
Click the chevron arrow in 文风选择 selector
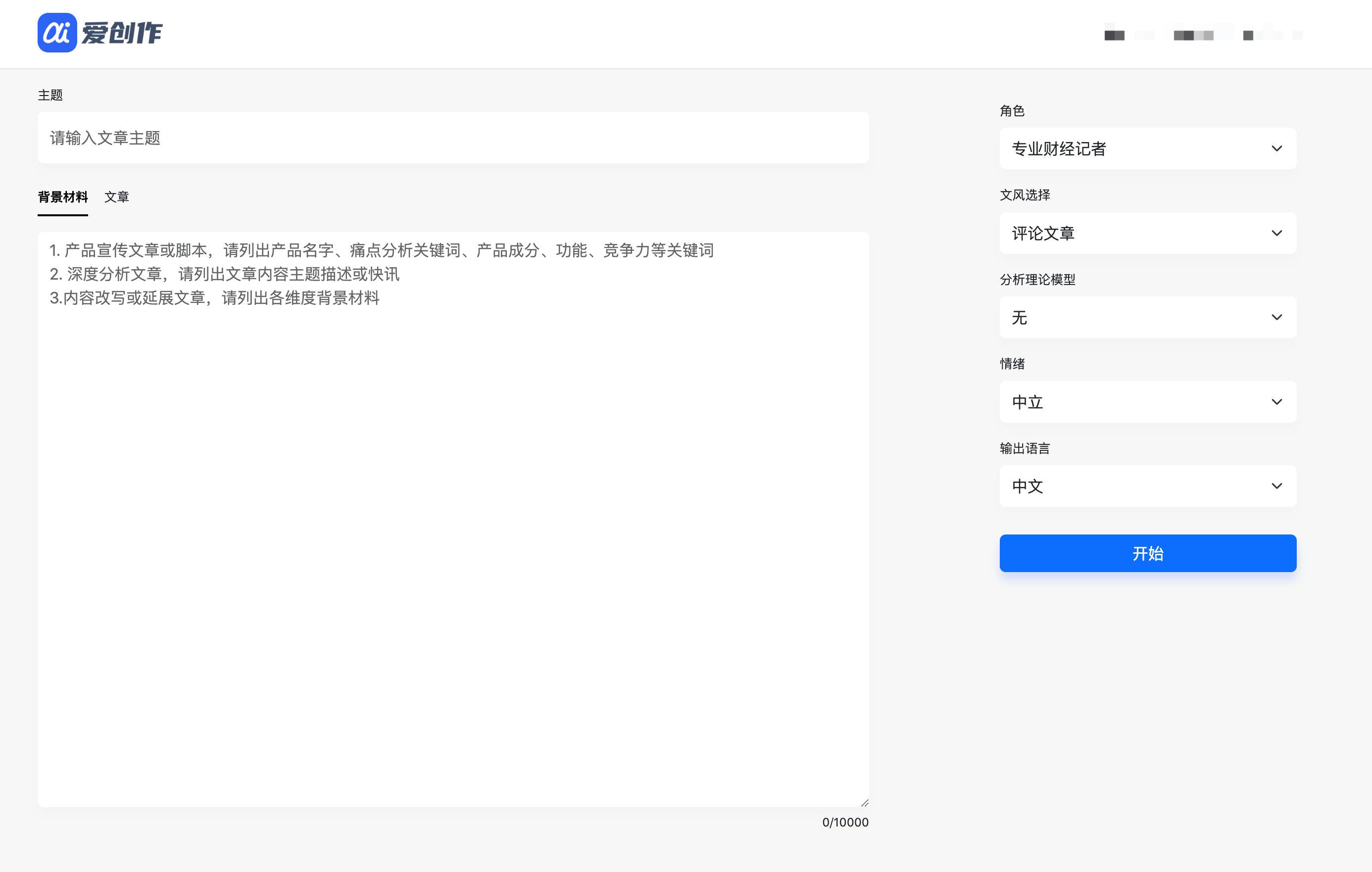[1276, 233]
